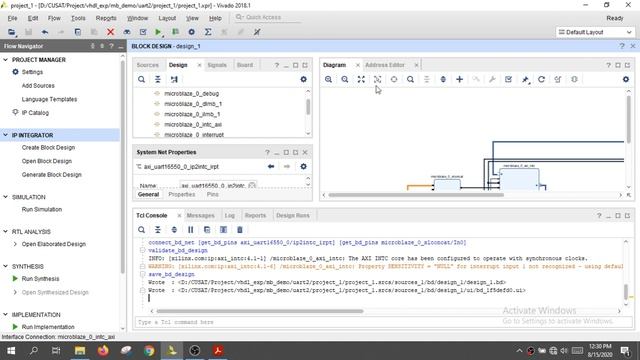Screen dimensions: 640x360
Task: Open System Net Properties gear settings
Action: pos(303,167)
